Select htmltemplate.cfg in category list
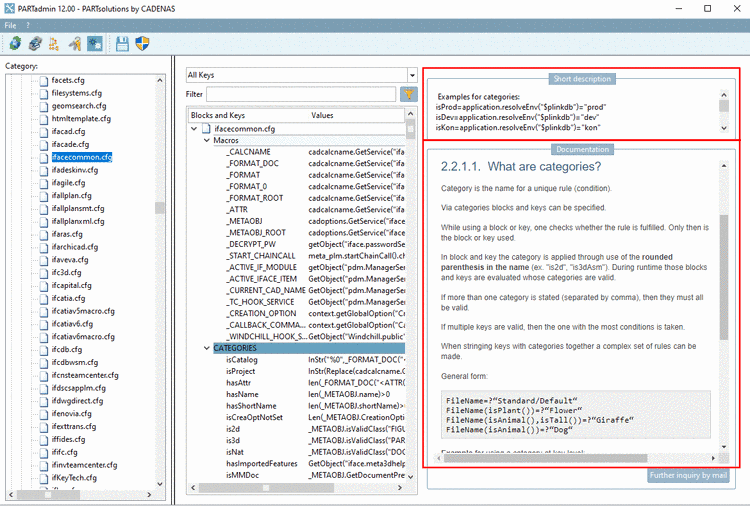This screenshot has height=506, width=750. [81, 119]
